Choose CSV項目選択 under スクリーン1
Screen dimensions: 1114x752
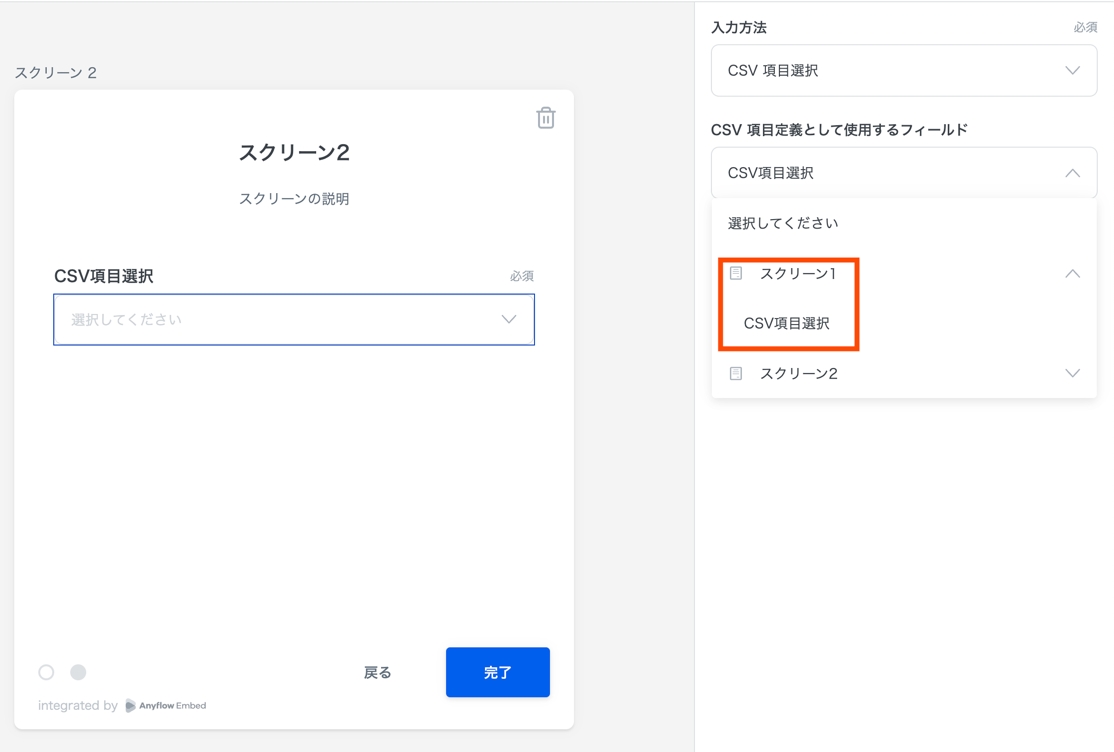[x=786, y=323]
